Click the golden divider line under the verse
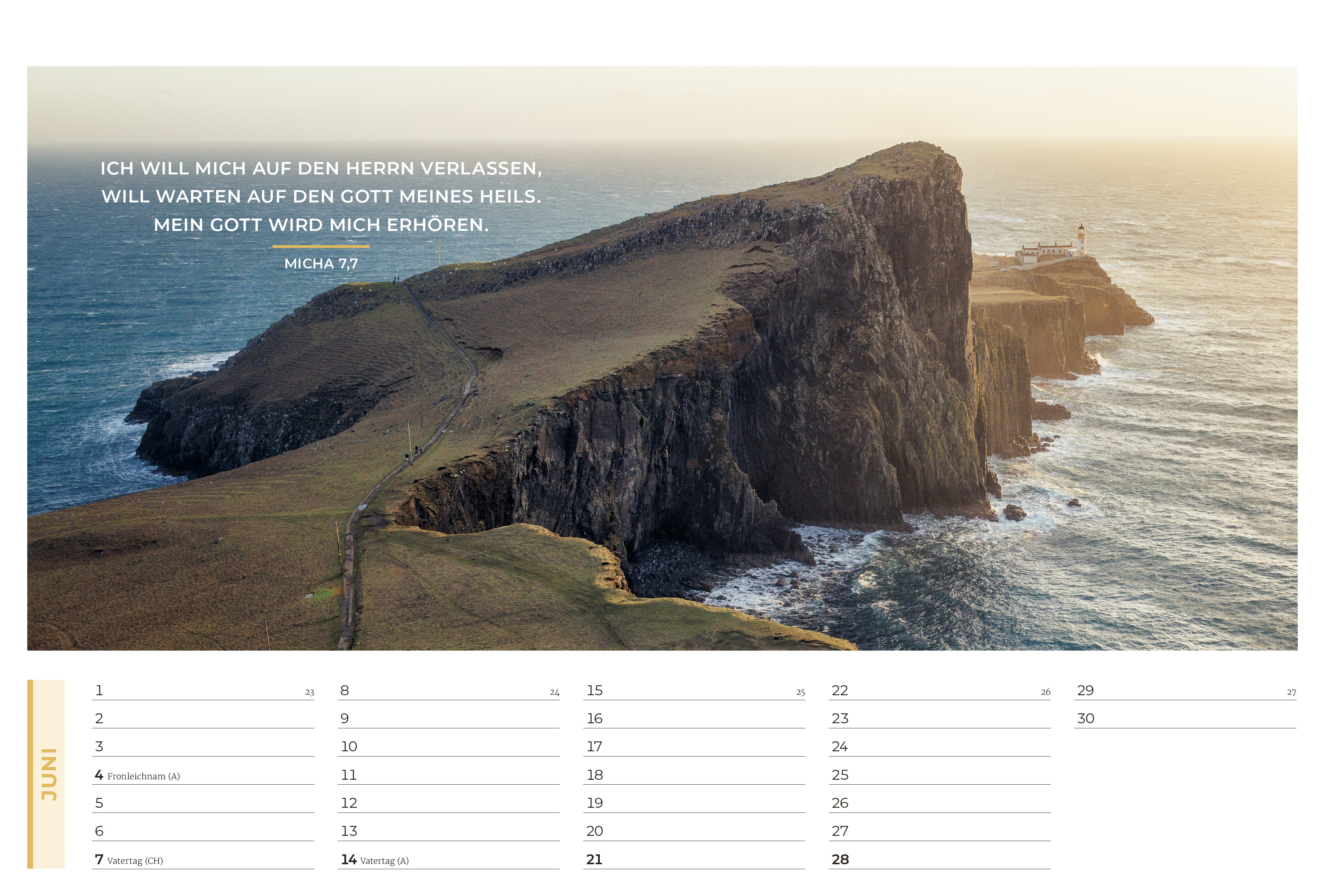The image size is (1325, 896). (x=321, y=246)
